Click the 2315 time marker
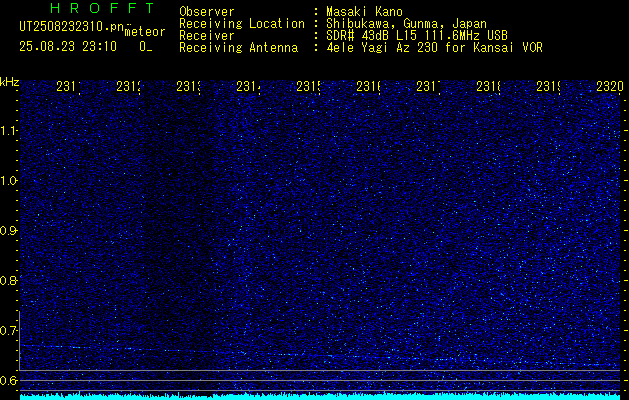Image resolution: width=629 pixels, height=400 pixels. coord(308,86)
